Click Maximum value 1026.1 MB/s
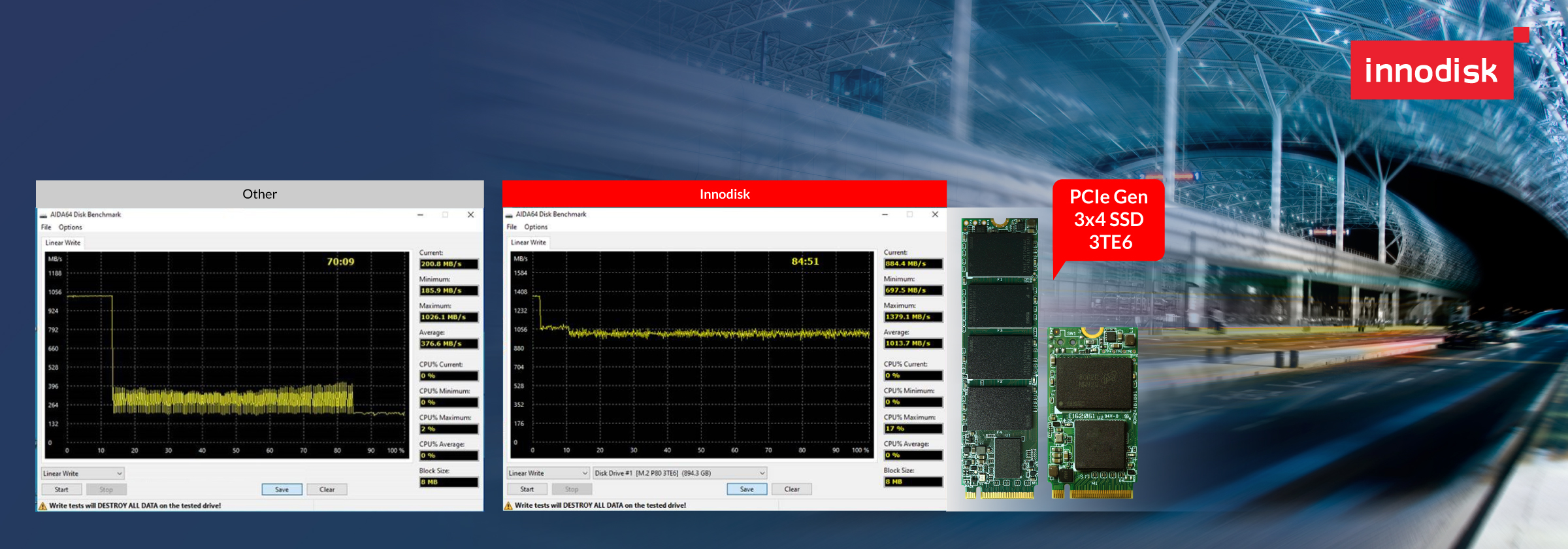The width and height of the screenshot is (1568, 549). click(448, 317)
